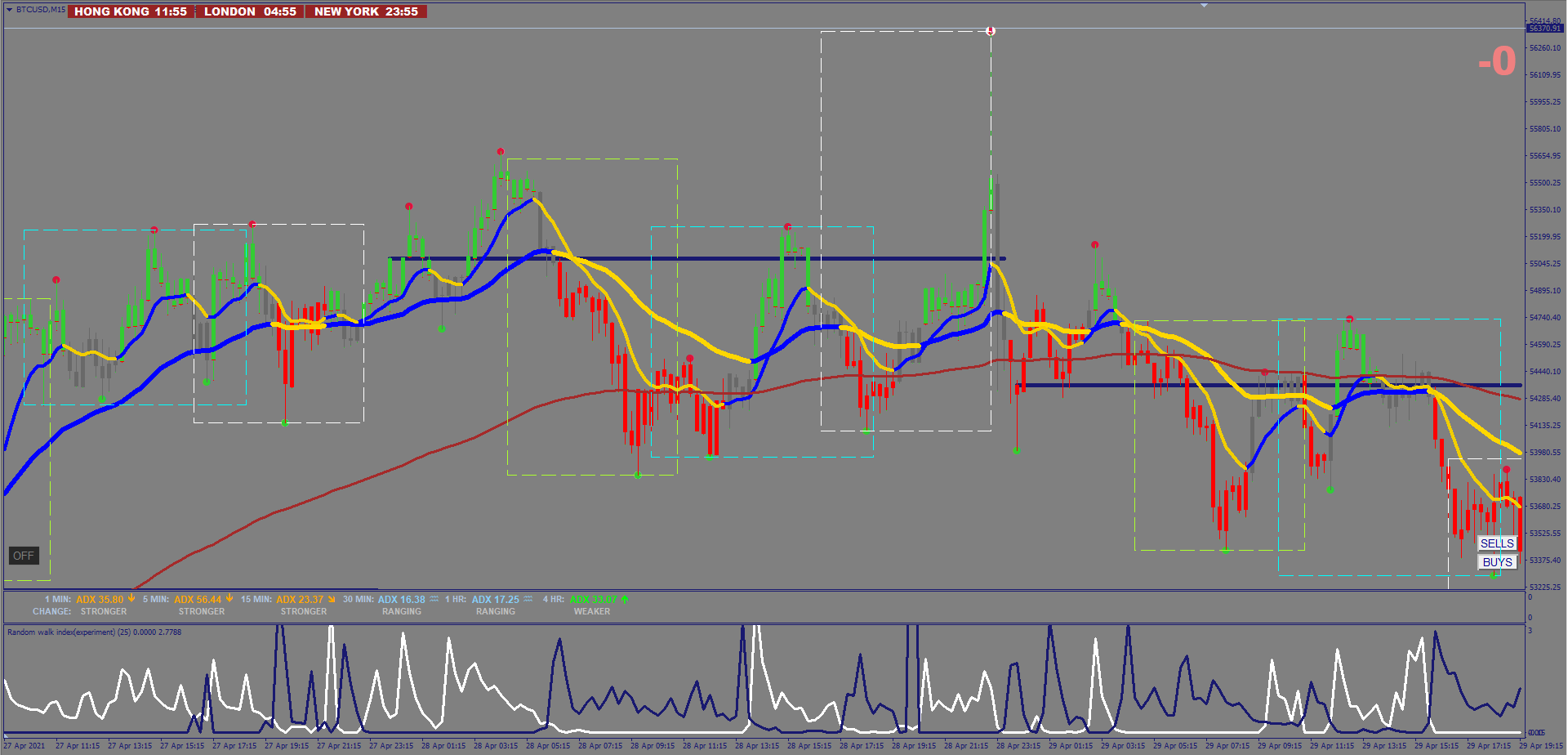
Task: Click the BUYS button
Action: [1497, 562]
